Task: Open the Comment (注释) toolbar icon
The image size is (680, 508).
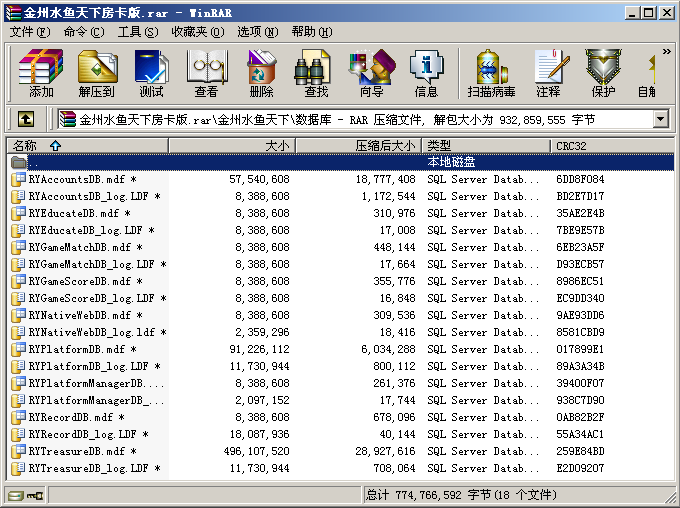Action: 548,73
